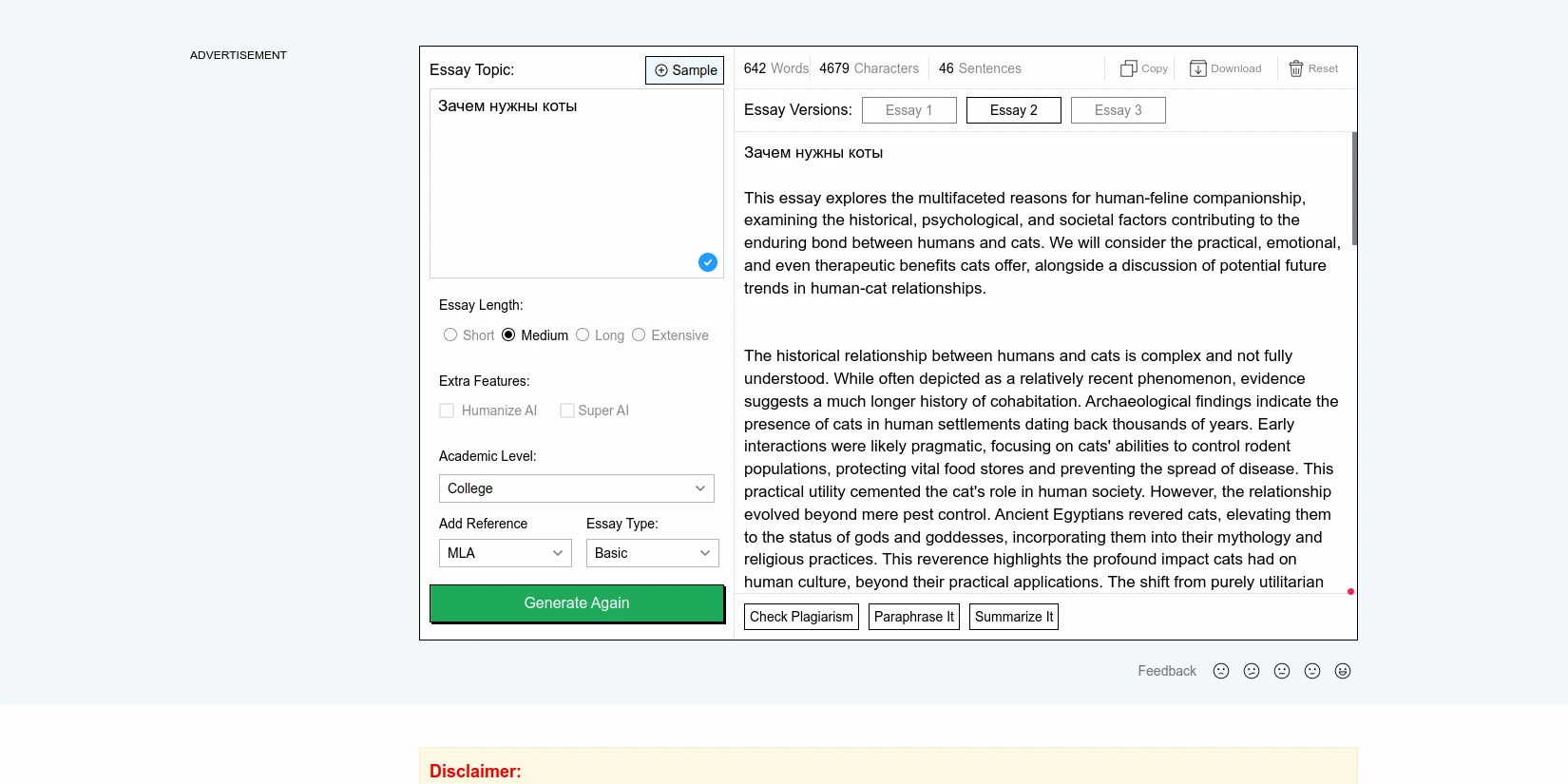Switch to Essay 3 version
The image size is (1568, 784).
(x=1118, y=110)
